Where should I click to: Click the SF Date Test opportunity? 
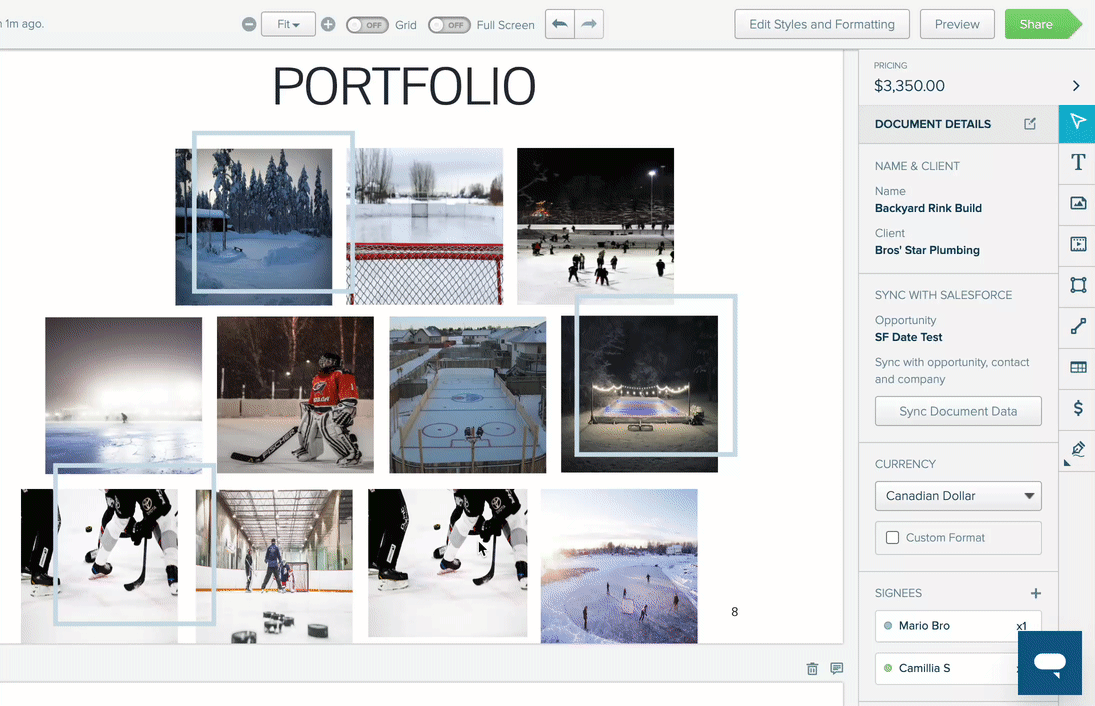(908, 337)
